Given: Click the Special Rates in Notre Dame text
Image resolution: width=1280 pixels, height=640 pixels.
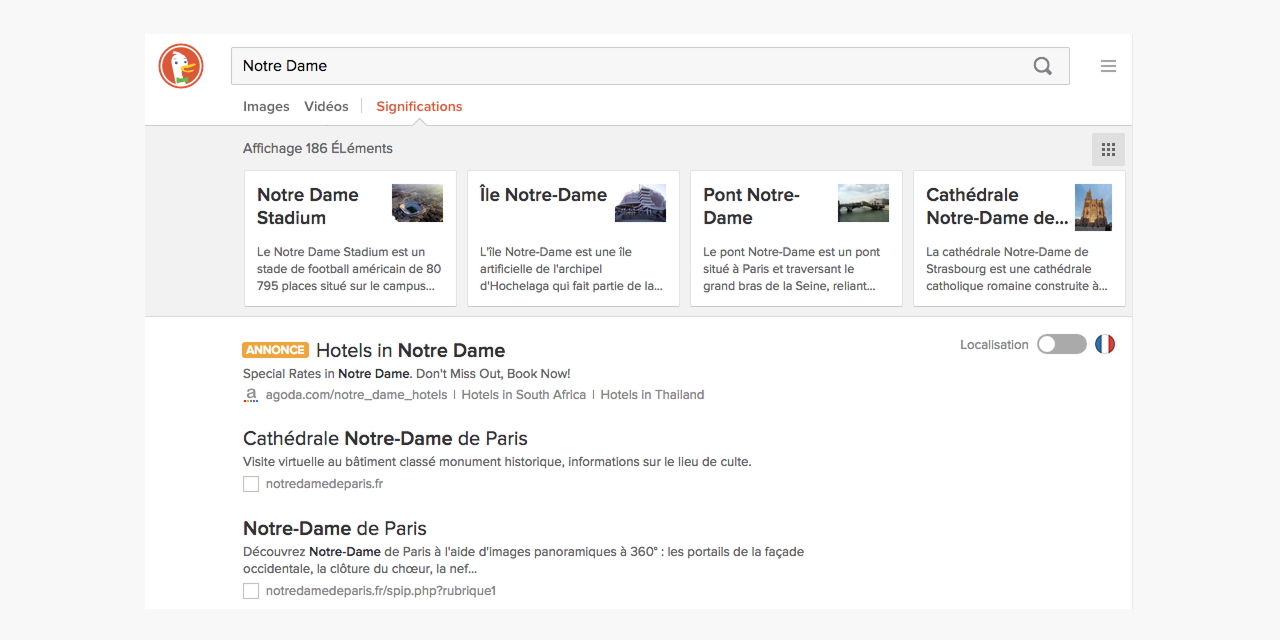Looking at the screenshot, I should tap(407, 374).
